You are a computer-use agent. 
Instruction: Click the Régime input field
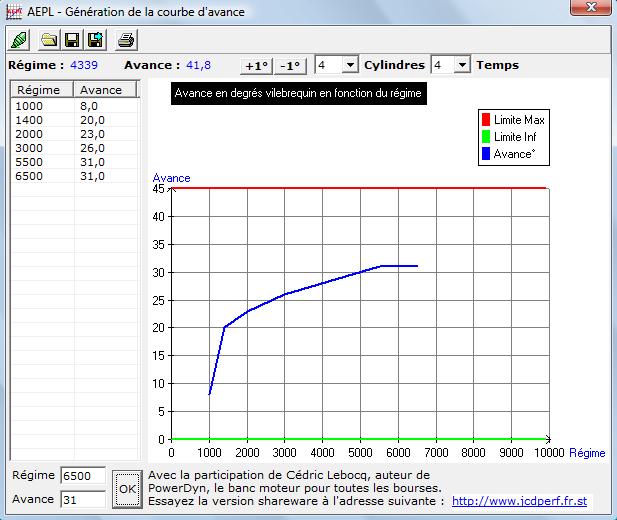pos(82,476)
